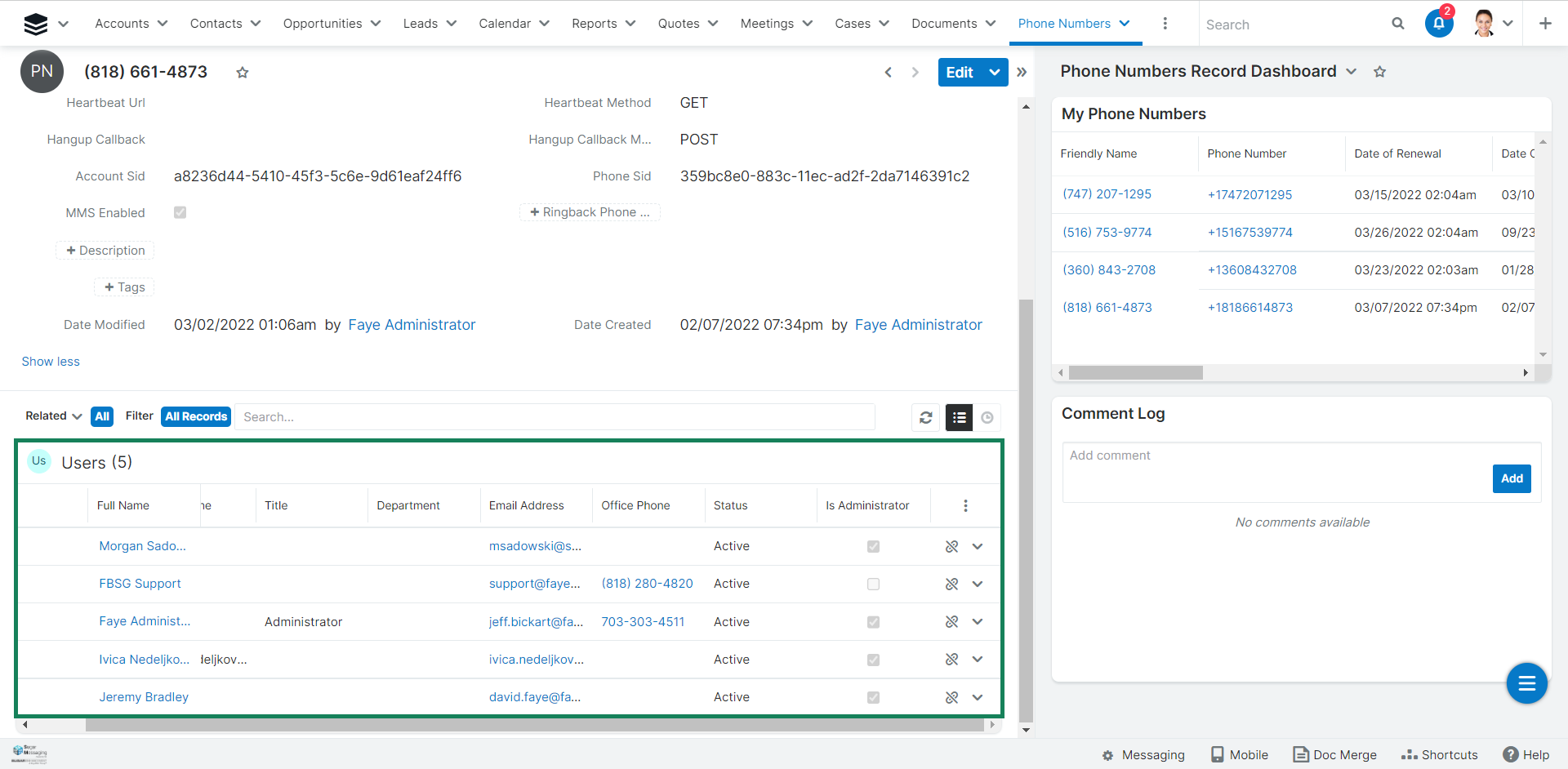This screenshot has width=1568, height=769.
Task: Expand row actions for Faye Administrator user
Action: coord(978,622)
